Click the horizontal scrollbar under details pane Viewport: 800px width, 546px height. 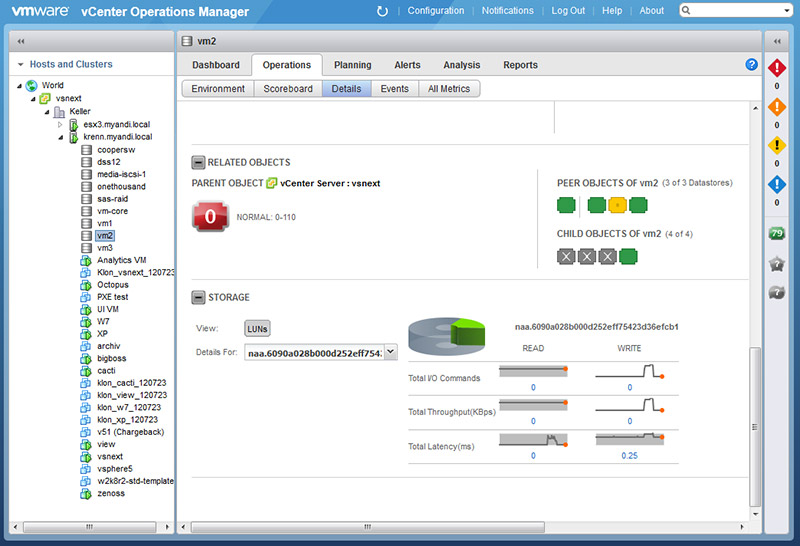(367, 527)
